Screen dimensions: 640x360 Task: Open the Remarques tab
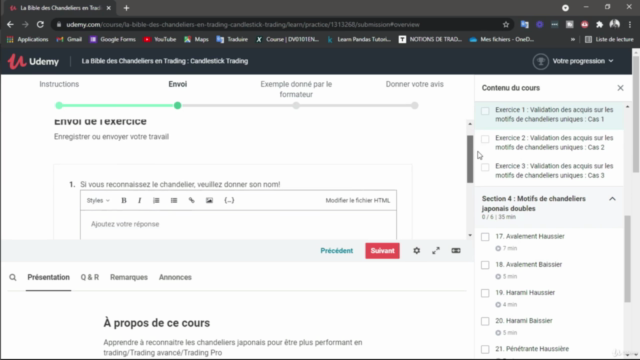click(x=129, y=278)
